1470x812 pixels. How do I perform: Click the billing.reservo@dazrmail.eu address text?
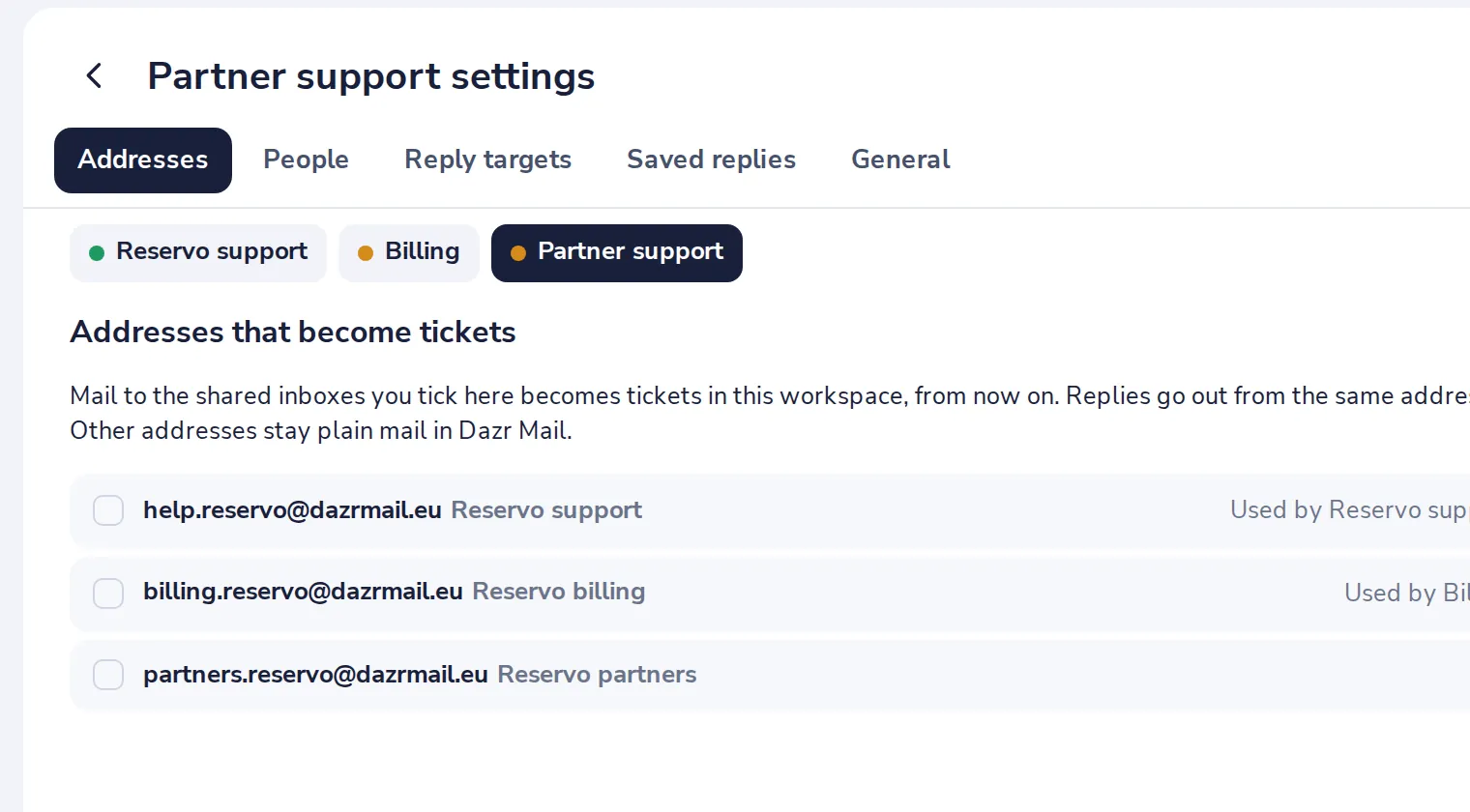click(303, 592)
